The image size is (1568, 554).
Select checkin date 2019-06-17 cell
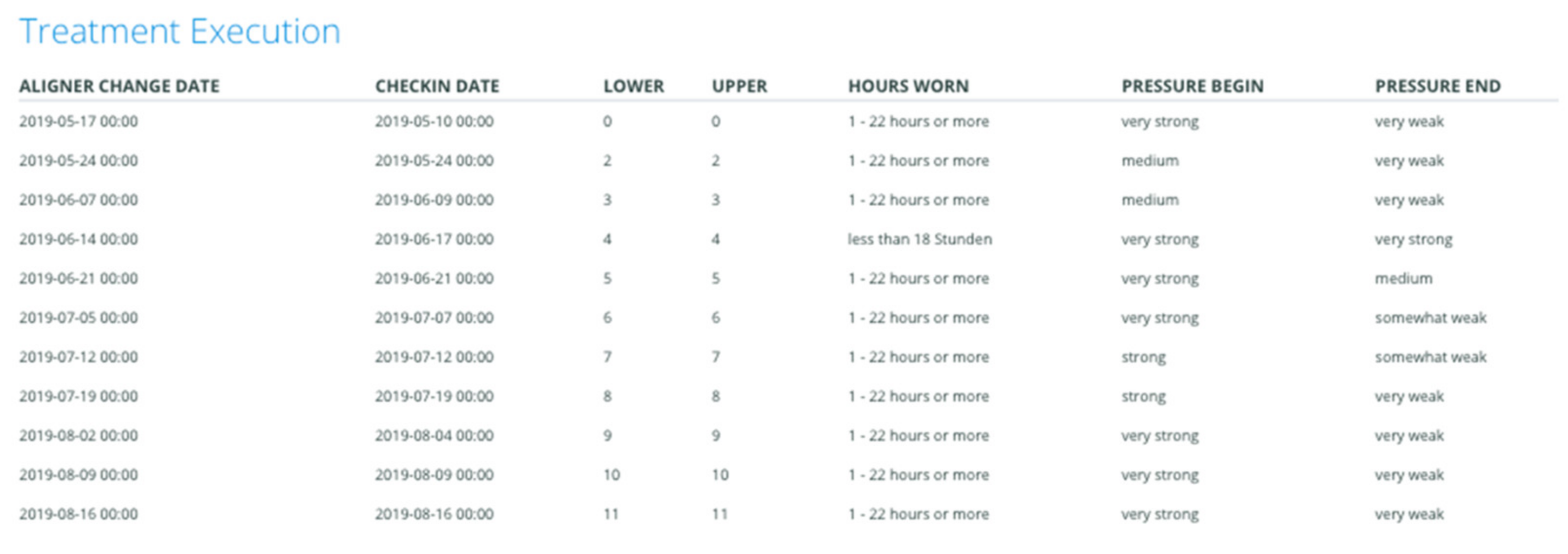tap(434, 239)
